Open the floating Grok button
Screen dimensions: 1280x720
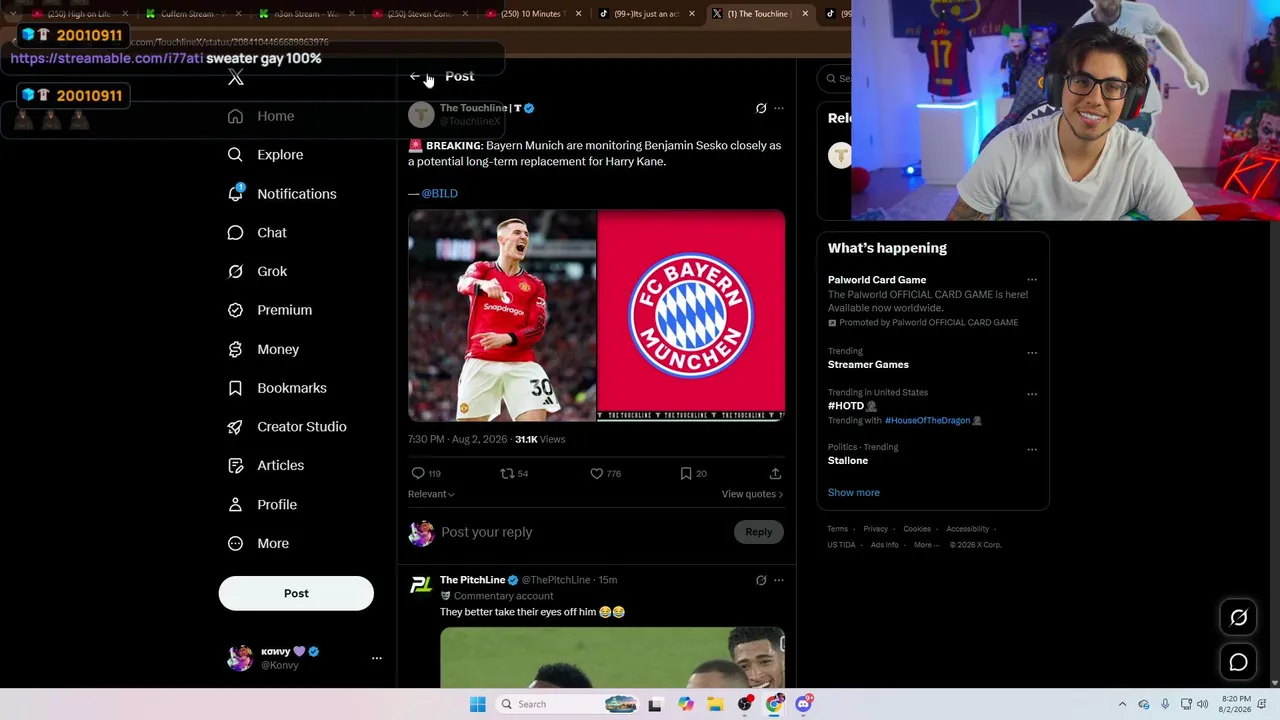pos(1238,618)
